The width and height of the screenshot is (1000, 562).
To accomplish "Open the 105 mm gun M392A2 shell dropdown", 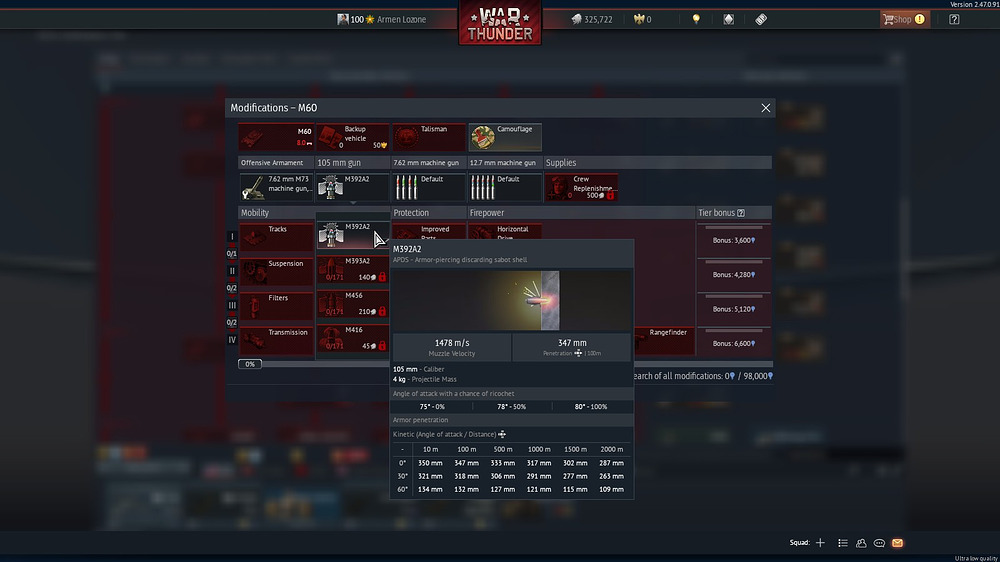I will (352, 188).
